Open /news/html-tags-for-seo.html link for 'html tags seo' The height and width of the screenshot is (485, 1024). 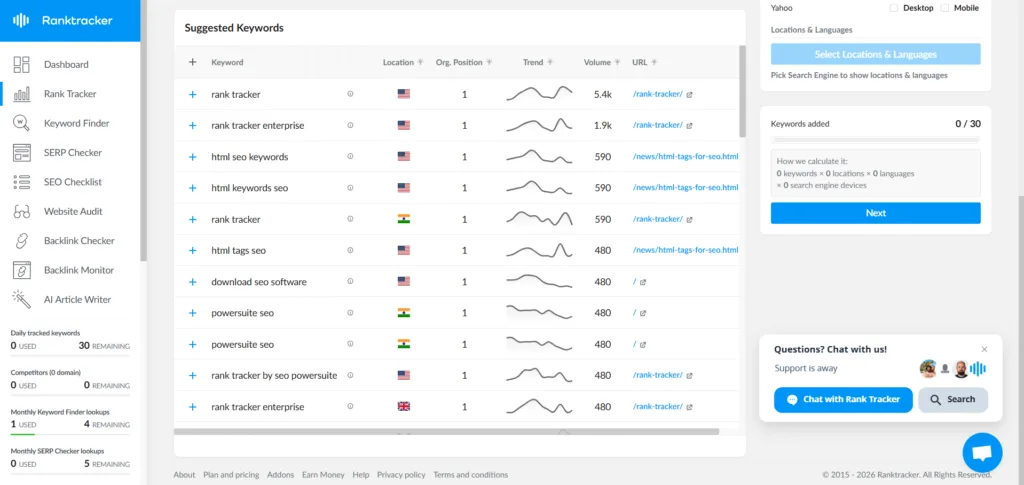click(x=685, y=250)
